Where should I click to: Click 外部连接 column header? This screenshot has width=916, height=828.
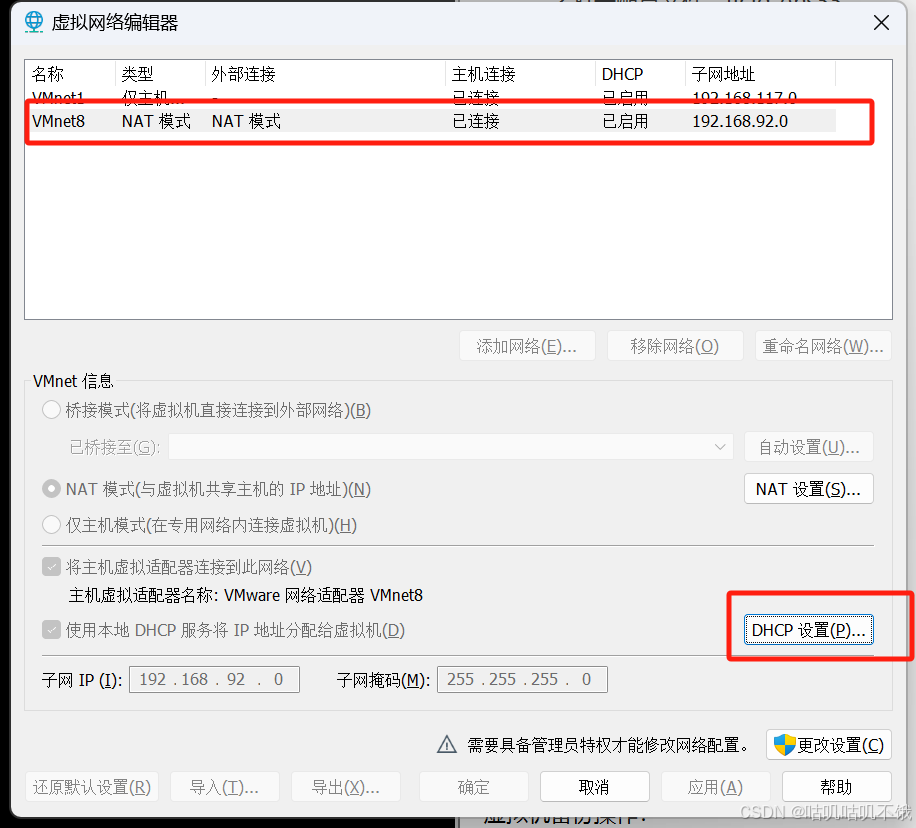tap(325, 74)
